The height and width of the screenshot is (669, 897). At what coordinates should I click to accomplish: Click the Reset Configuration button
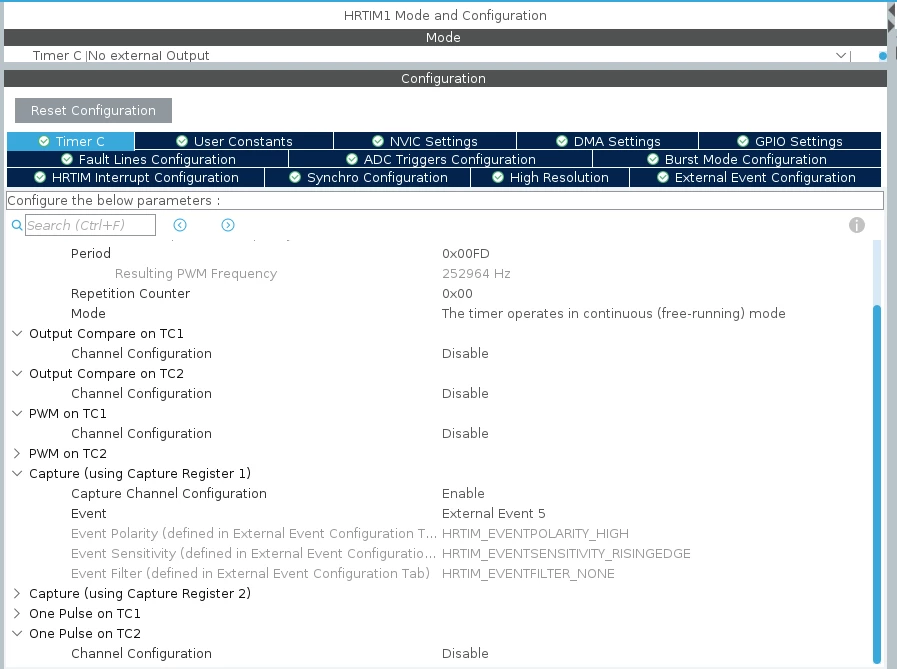click(x=93, y=110)
